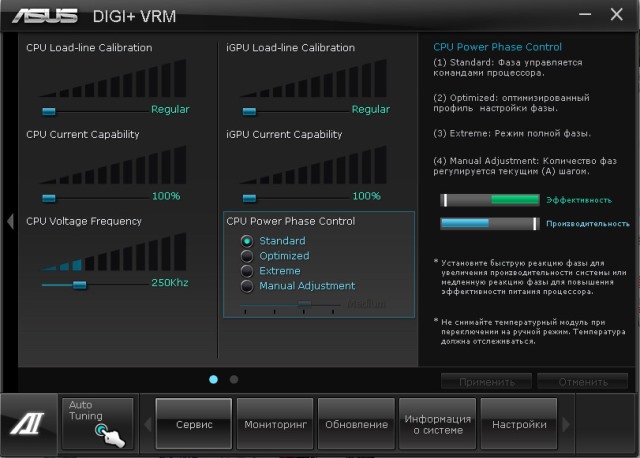
Task: Click CPU Voltage Frequency level bars
Action: point(113,252)
